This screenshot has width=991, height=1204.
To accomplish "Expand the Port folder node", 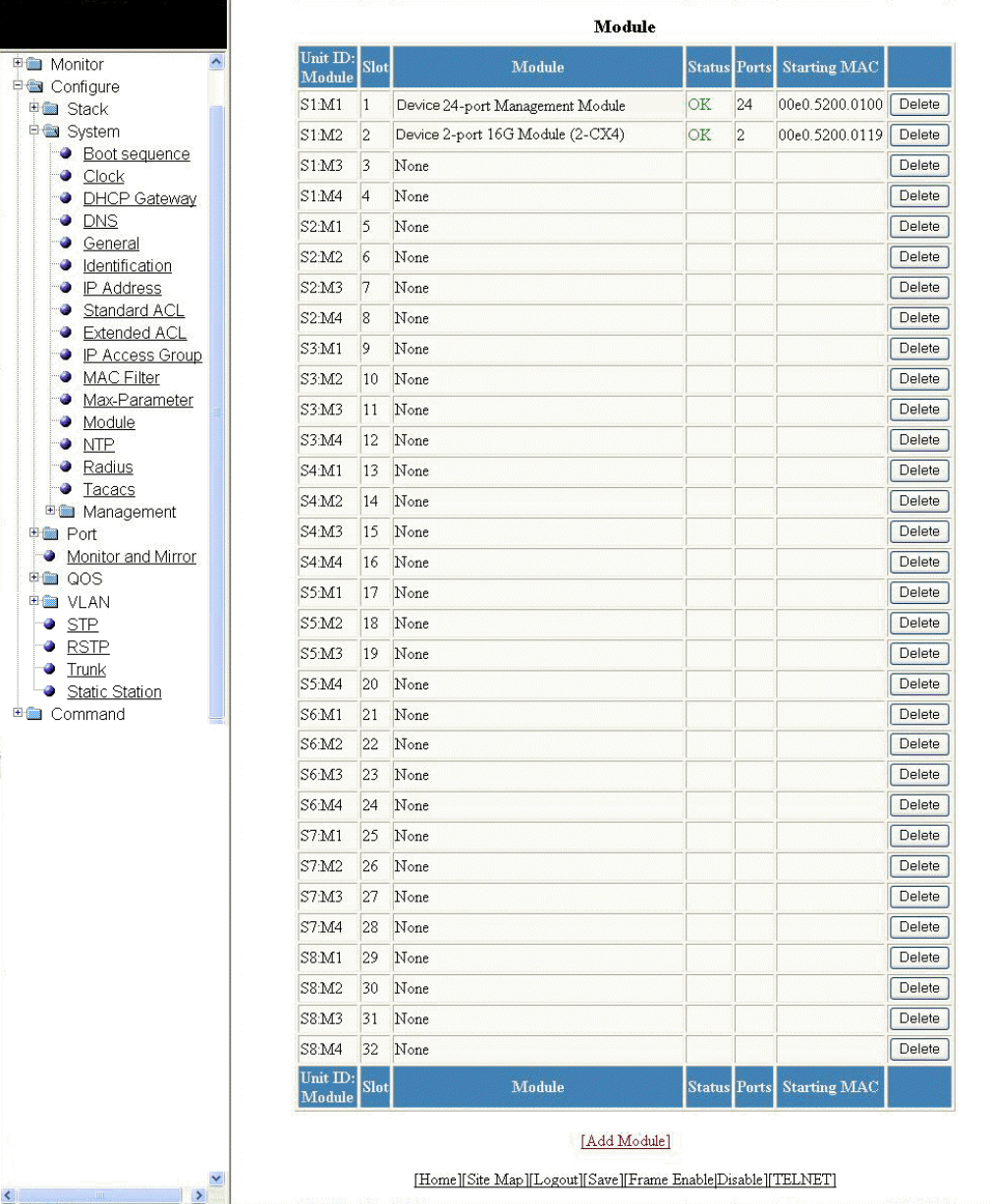I will (34, 533).
